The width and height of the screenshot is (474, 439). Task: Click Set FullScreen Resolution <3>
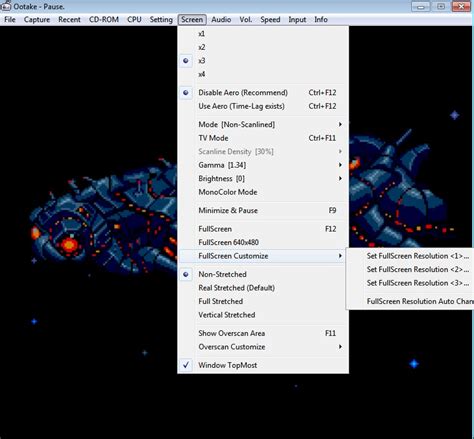point(411,283)
